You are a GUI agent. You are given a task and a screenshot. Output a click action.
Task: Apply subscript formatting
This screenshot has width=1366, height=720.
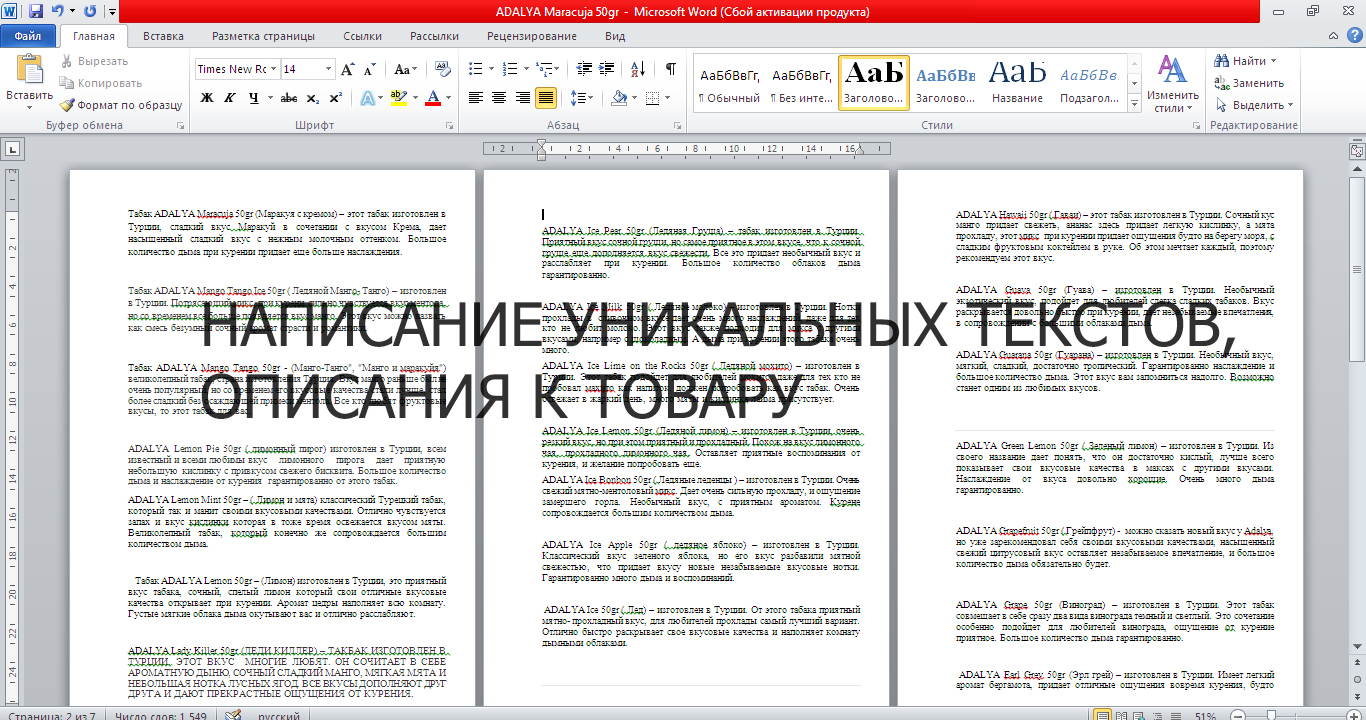312,98
